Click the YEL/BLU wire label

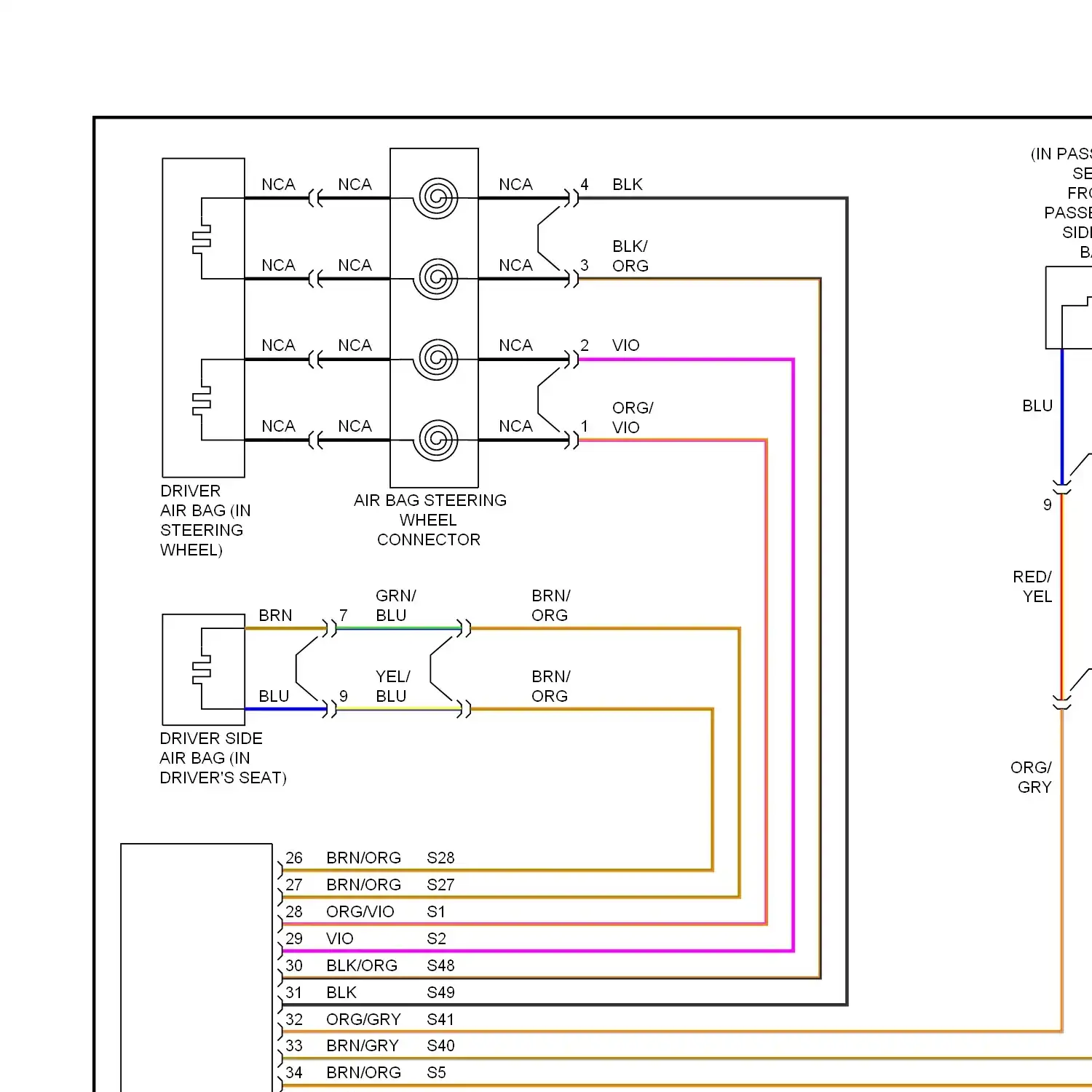click(x=393, y=687)
